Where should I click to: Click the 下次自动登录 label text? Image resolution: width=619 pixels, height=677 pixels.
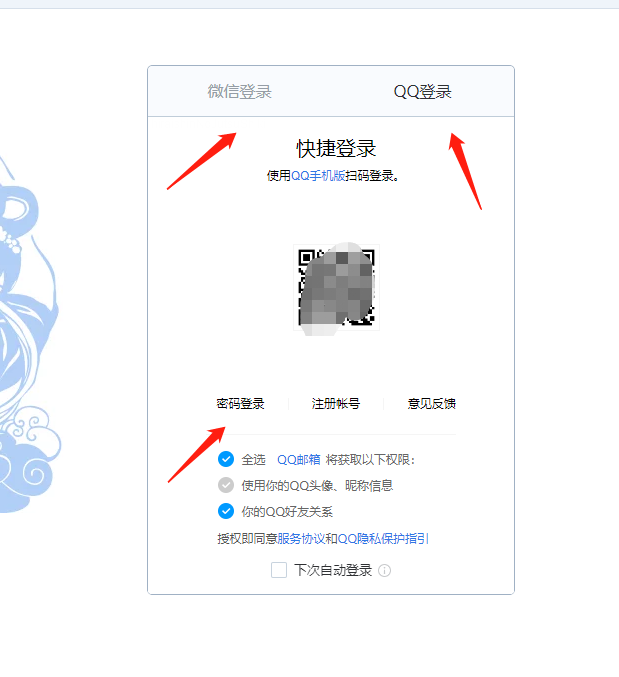(x=333, y=570)
